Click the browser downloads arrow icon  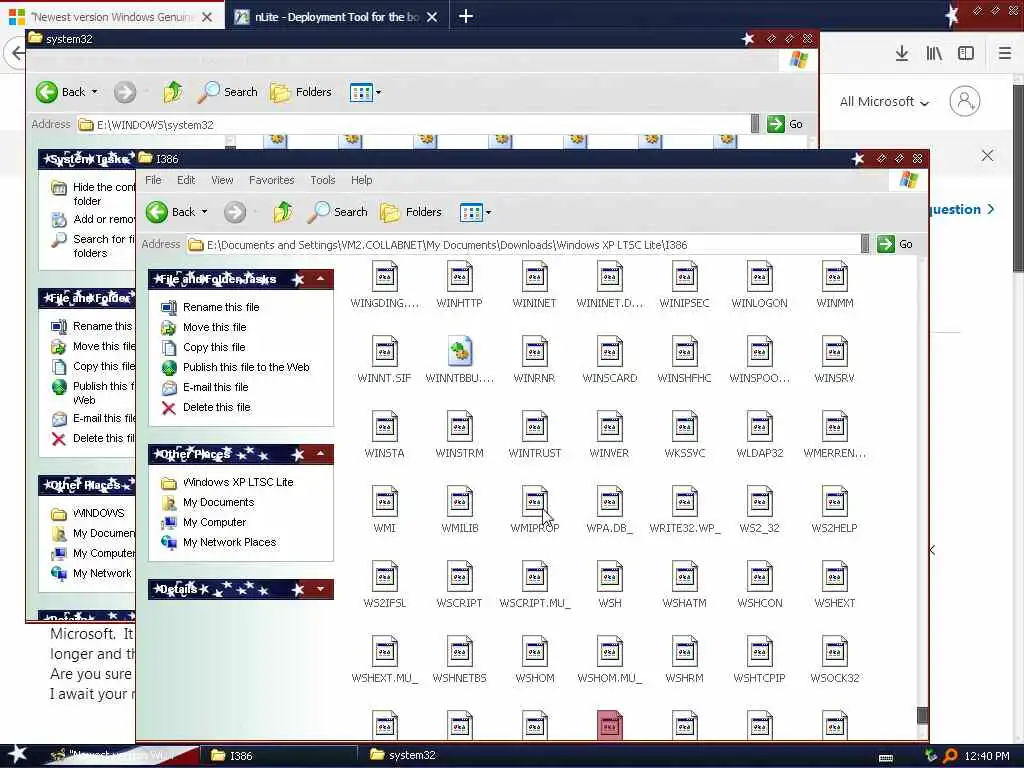point(902,54)
